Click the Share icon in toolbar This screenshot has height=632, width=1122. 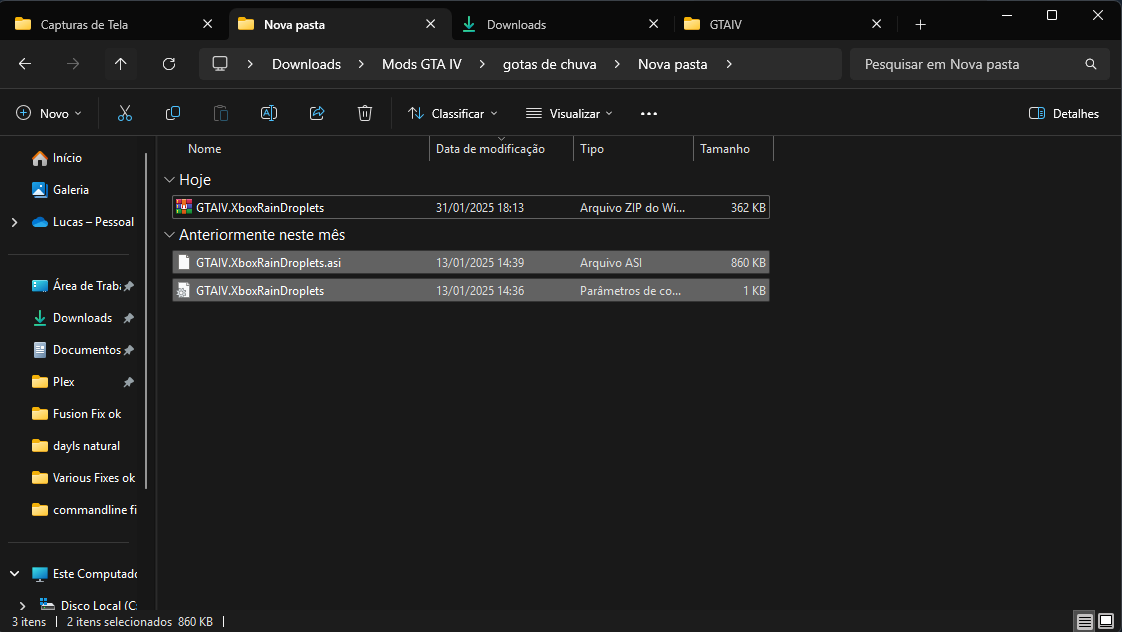click(x=317, y=113)
